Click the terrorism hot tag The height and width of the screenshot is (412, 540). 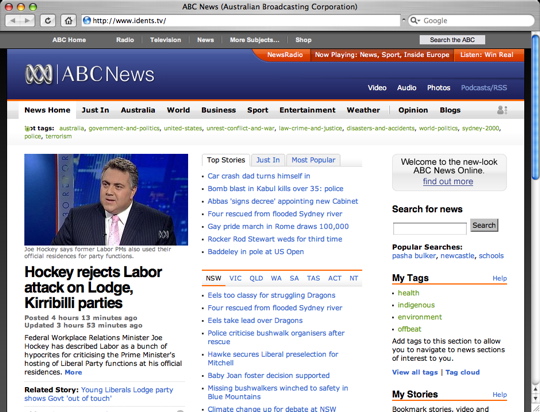coord(59,136)
